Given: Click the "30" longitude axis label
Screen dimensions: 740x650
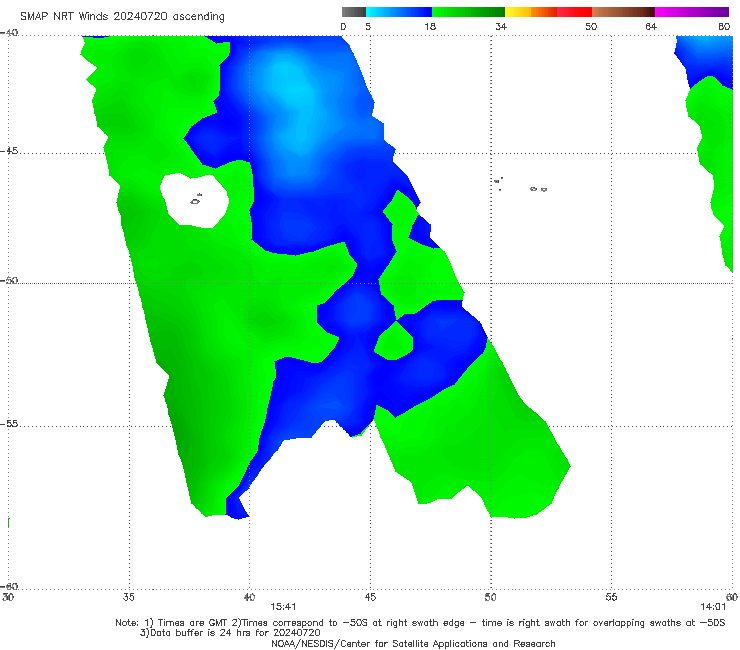Looking at the screenshot, I should coord(8,597).
